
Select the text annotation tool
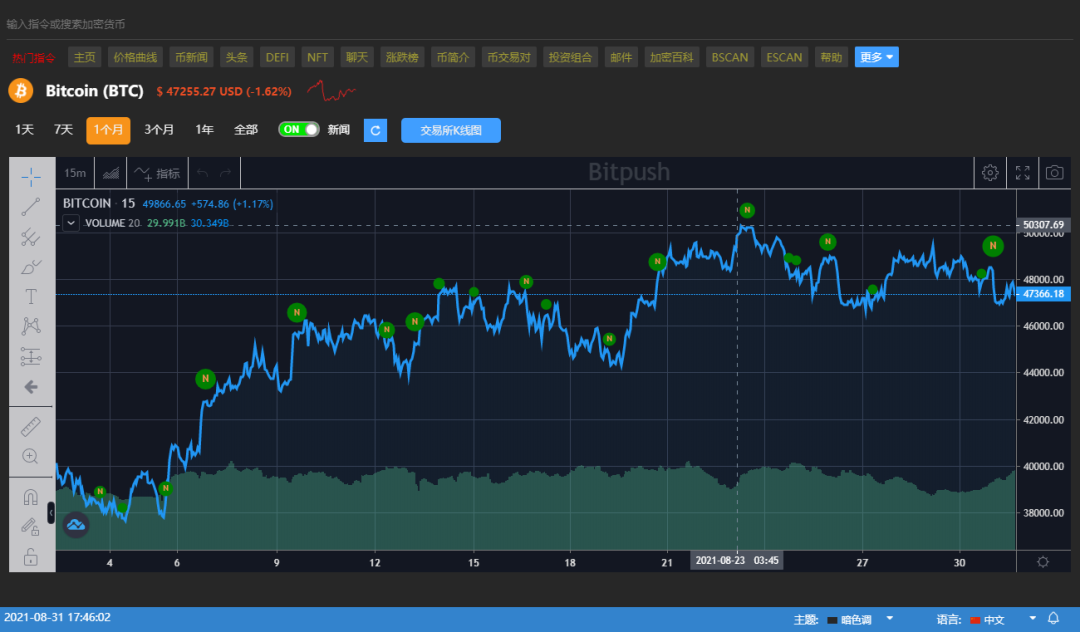[31, 296]
